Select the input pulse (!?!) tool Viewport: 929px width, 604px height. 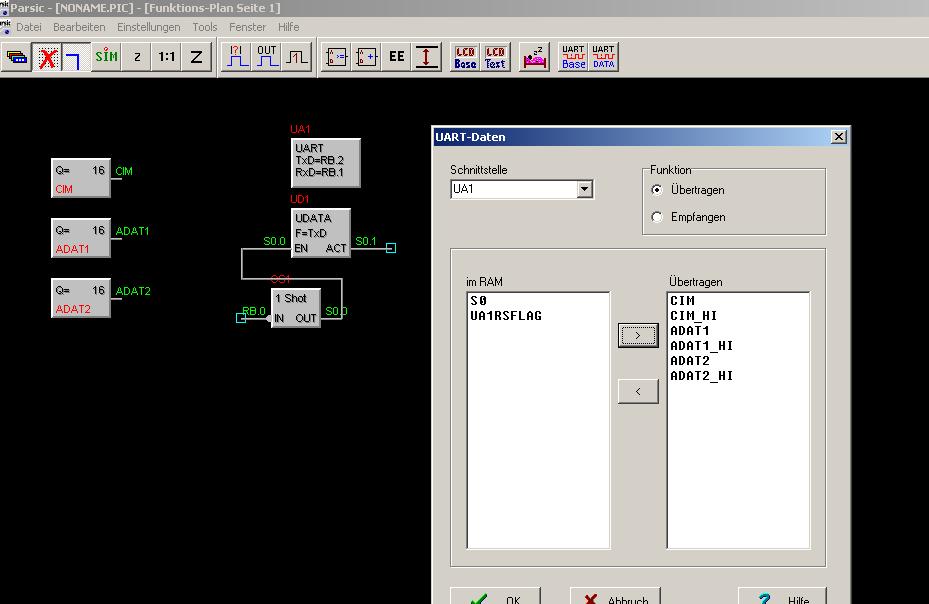tap(237, 57)
